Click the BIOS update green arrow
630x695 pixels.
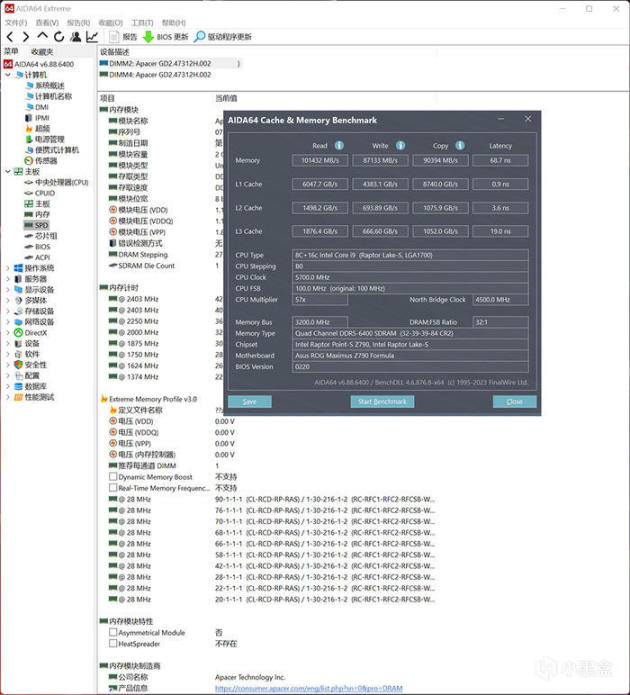point(149,37)
